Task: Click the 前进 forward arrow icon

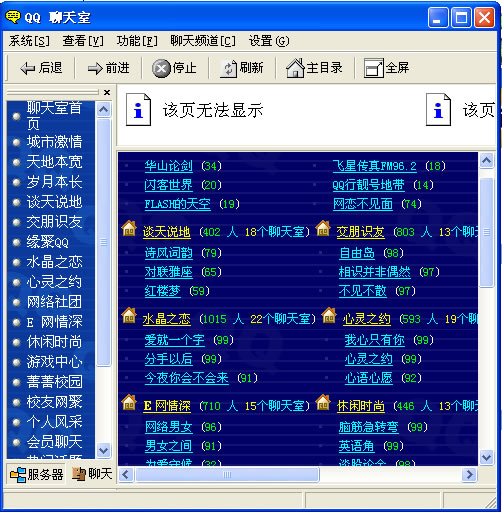Action: [95, 68]
